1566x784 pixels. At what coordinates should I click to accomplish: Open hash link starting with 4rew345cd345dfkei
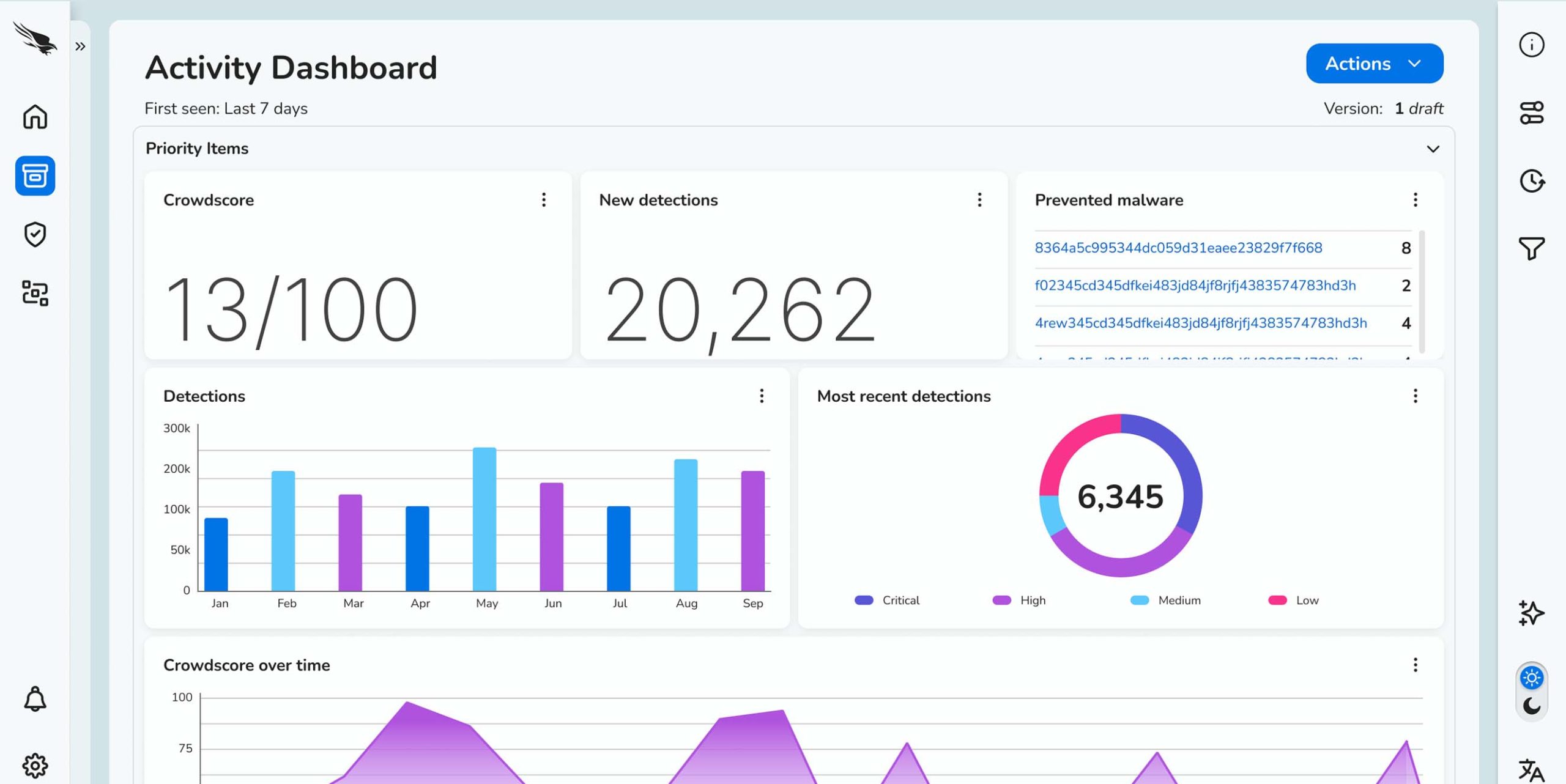click(x=1201, y=323)
